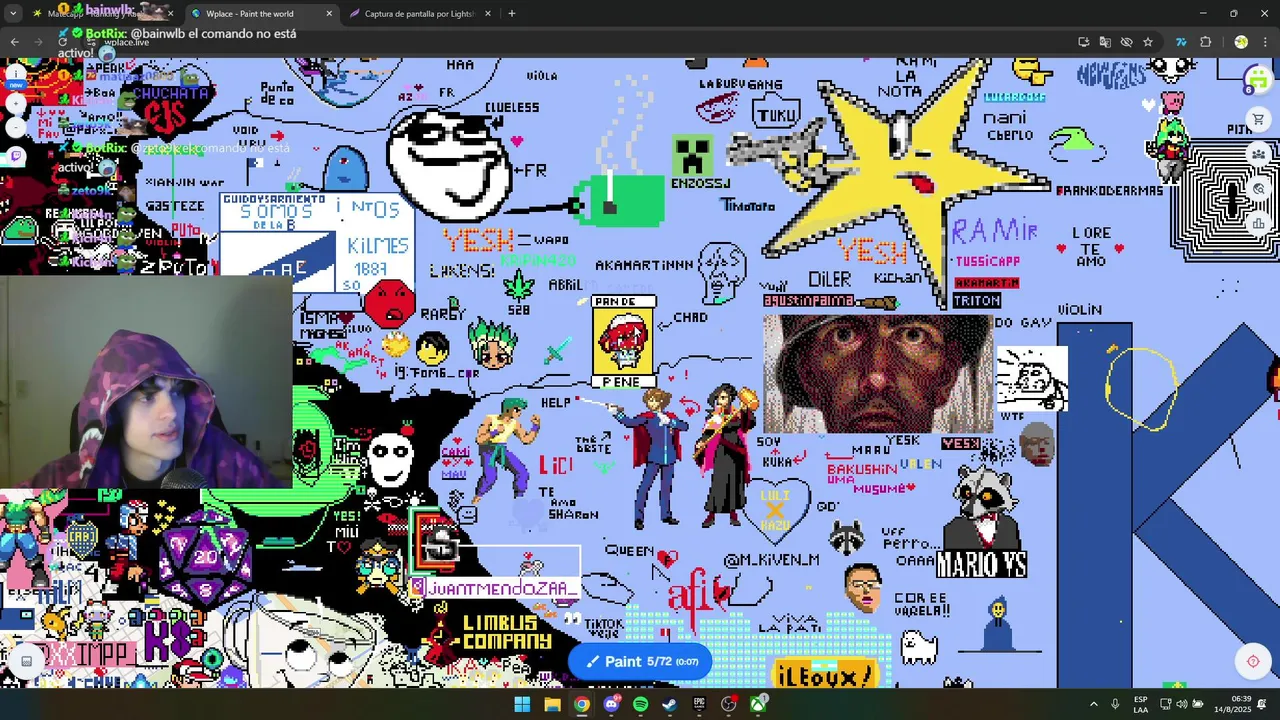Open Steam from the taskbar
Image resolution: width=1280 pixels, height=720 pixels.
point(670,704)
